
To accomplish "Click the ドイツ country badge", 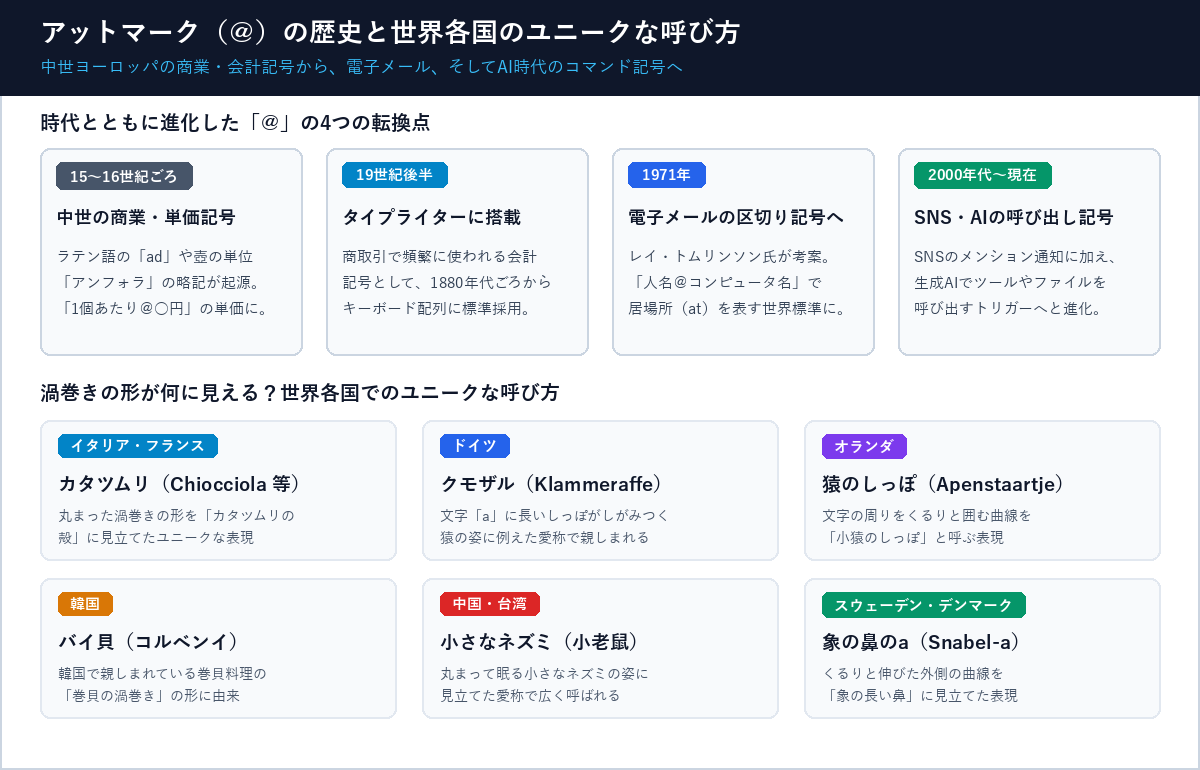I will point(475,446).
